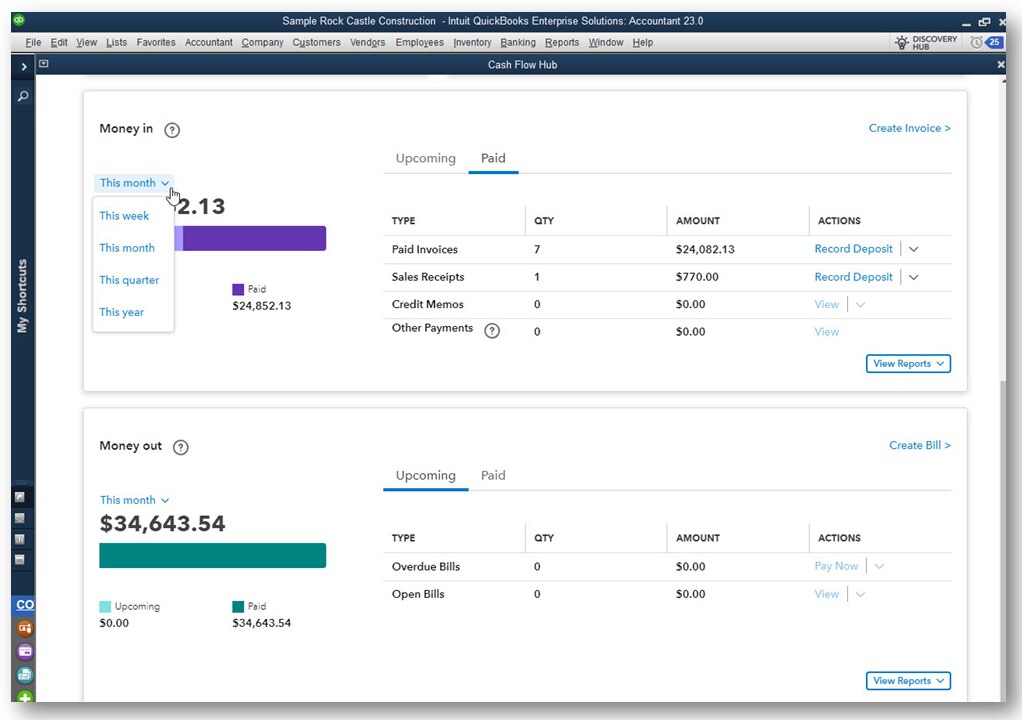Open the Money out help question mark icon
Image resolution: width=1022 pixels, height=720 pixels.
pos(181,447)
